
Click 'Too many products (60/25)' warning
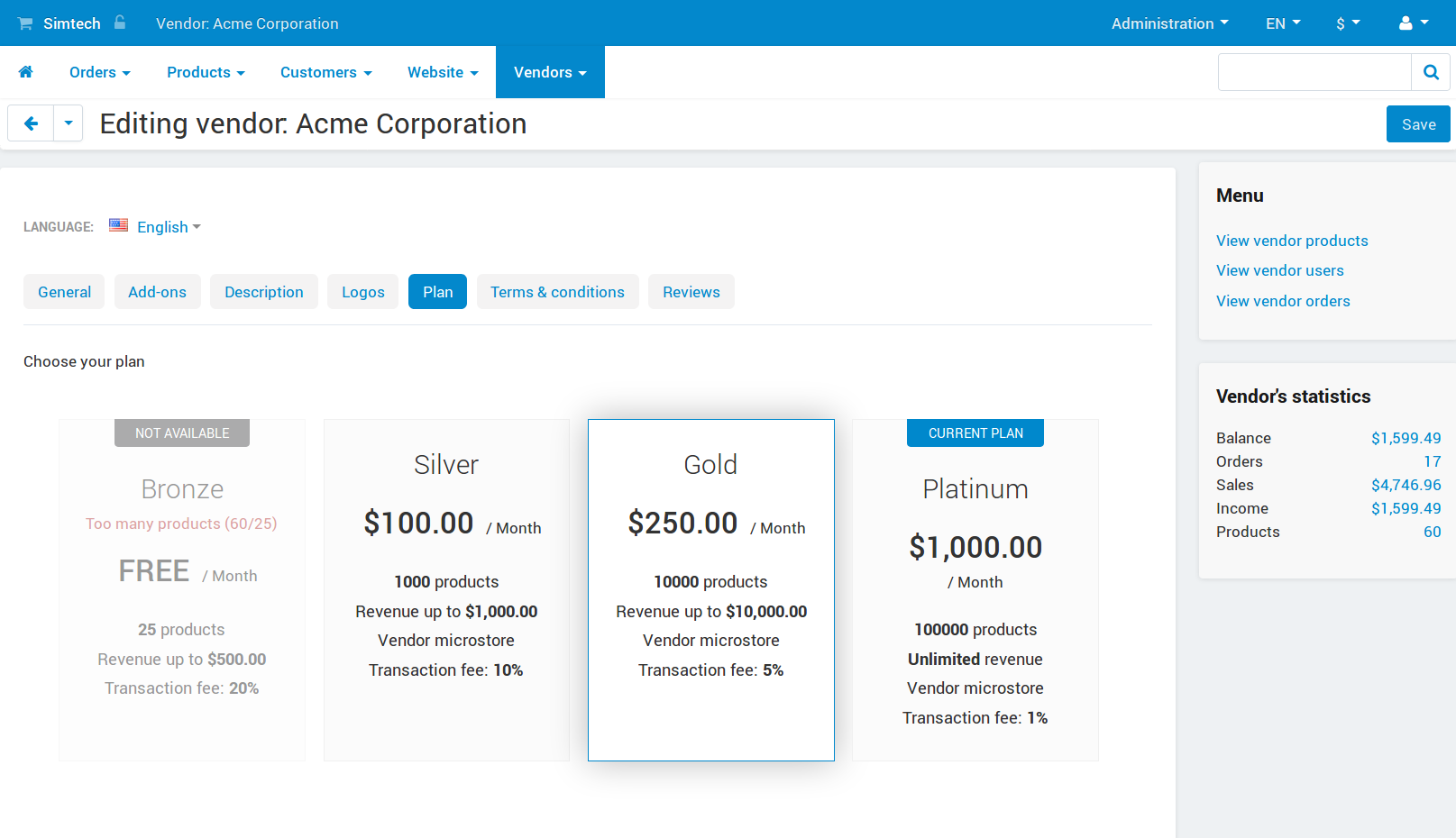tap(181, 524)
